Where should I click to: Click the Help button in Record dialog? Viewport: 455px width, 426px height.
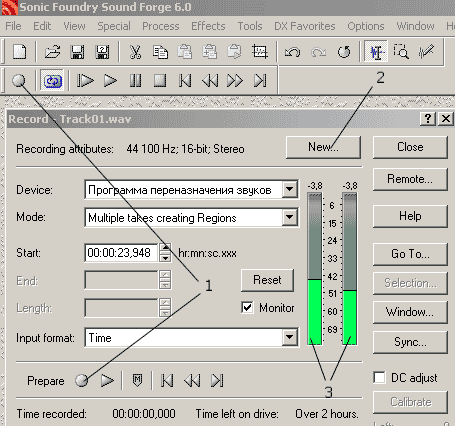(x=410, y=216)
